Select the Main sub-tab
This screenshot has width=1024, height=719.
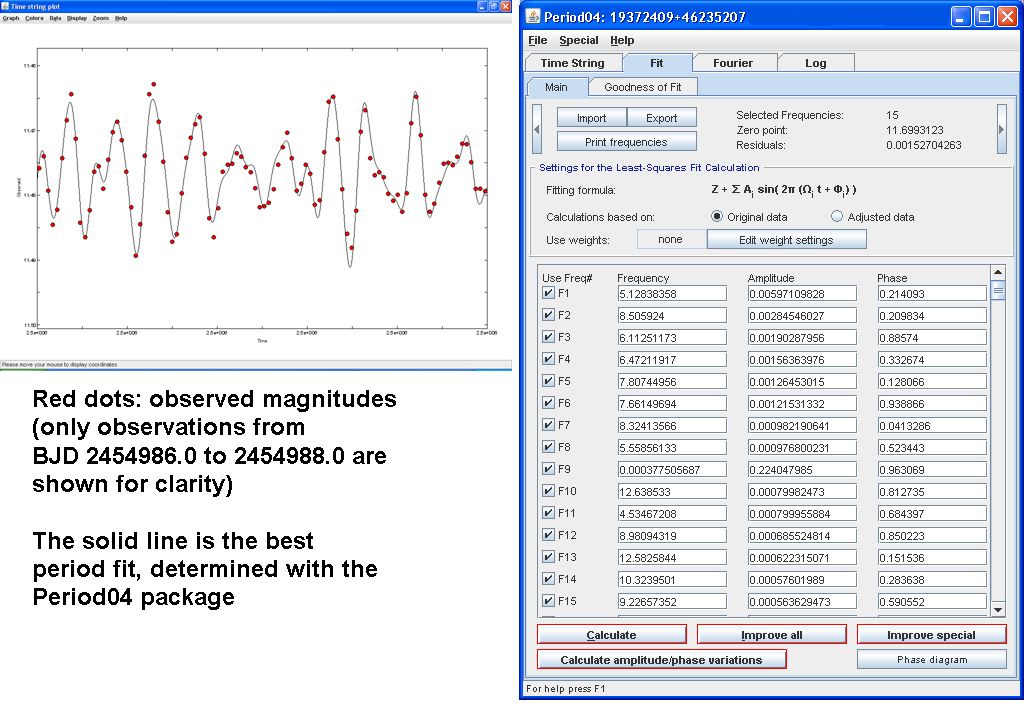556,87
